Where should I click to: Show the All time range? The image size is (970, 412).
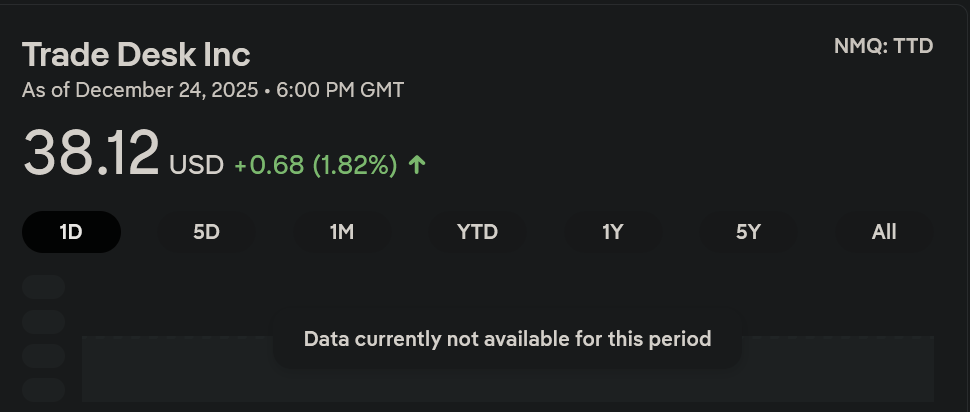tap(884, 232)
